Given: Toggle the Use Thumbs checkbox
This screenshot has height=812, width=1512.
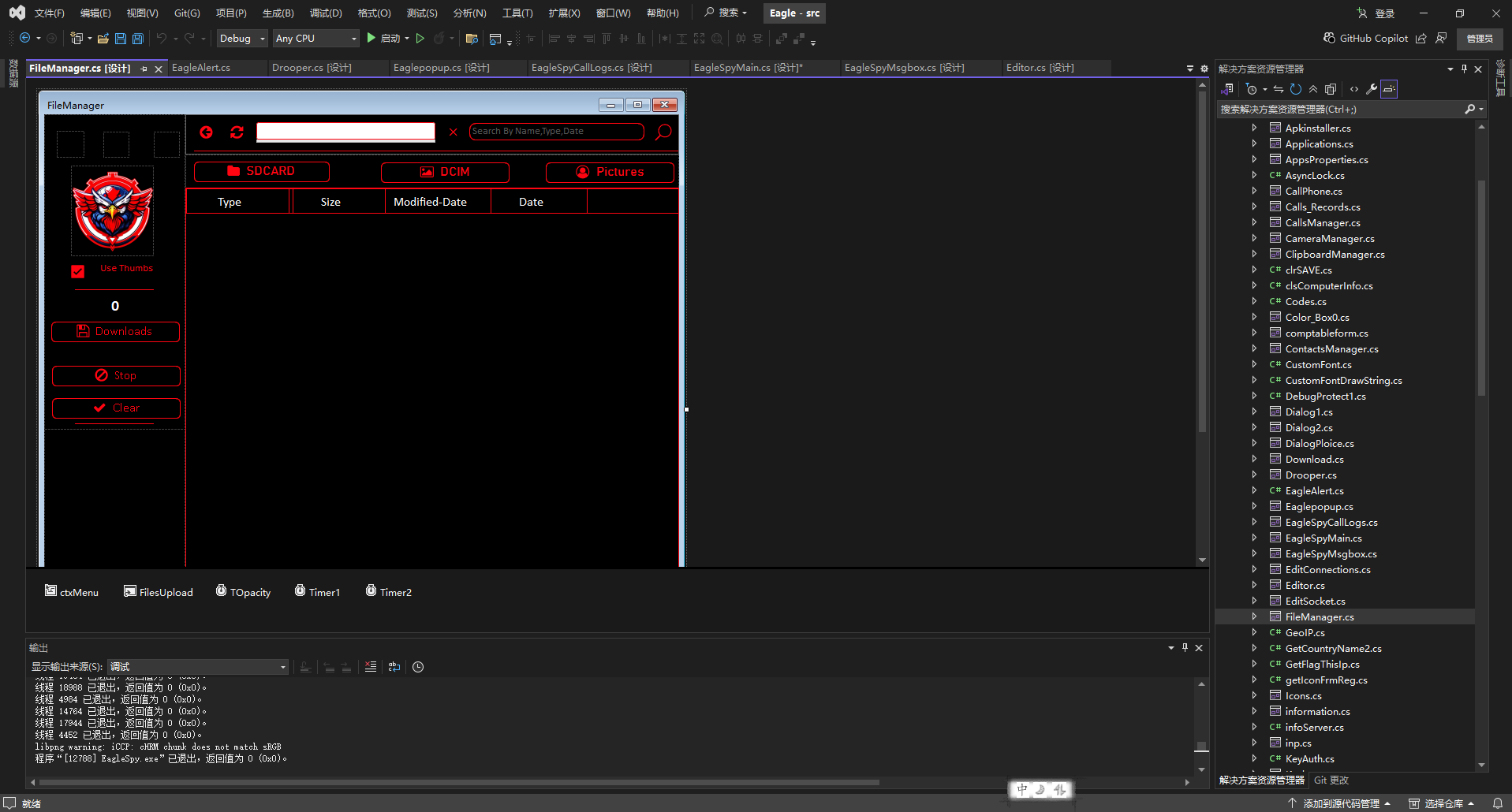Looking at the screenshot, I should [x=78, y=271].
